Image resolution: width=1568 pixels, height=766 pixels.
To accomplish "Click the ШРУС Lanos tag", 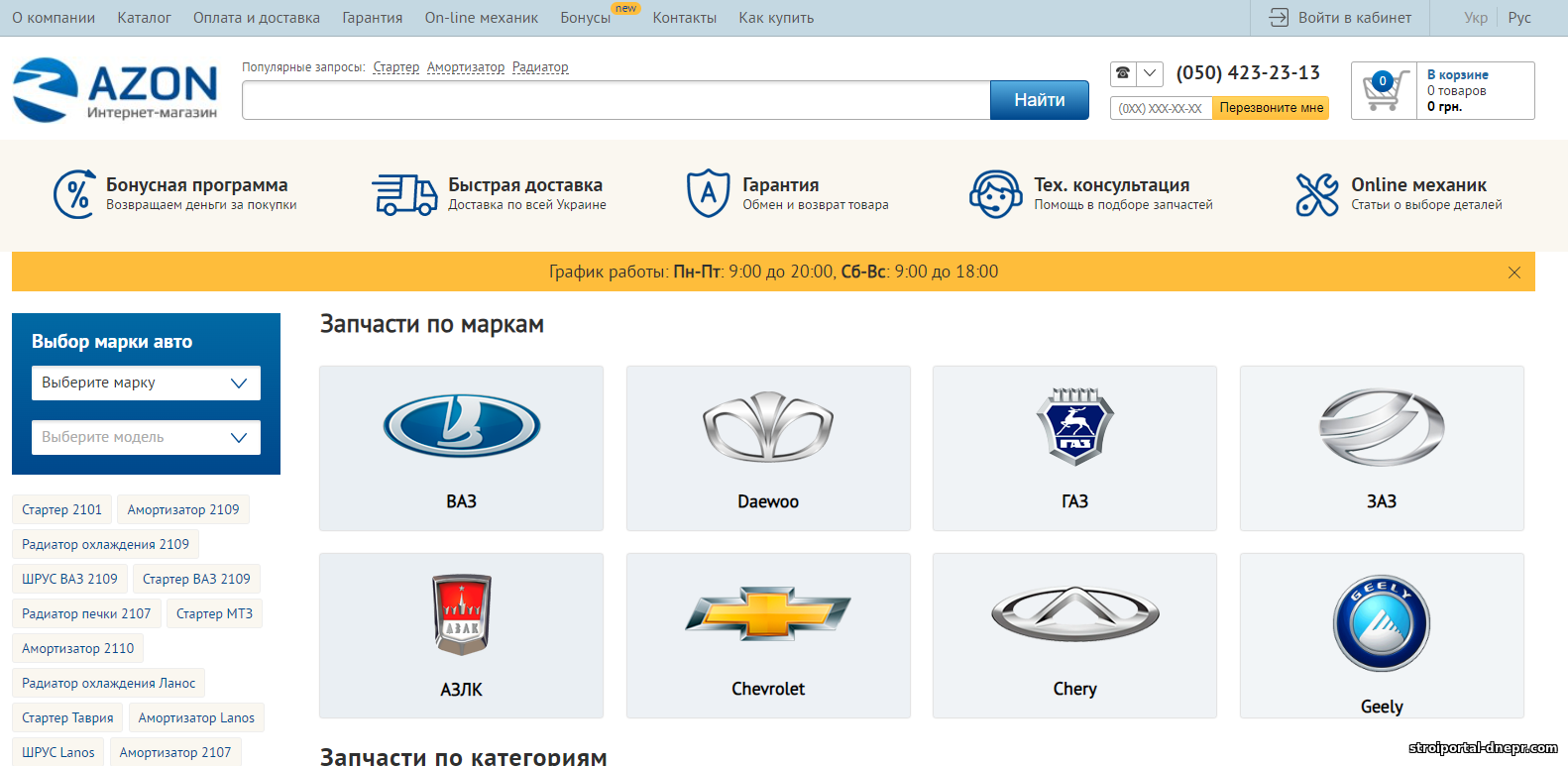I will click(x=58, y=752).
